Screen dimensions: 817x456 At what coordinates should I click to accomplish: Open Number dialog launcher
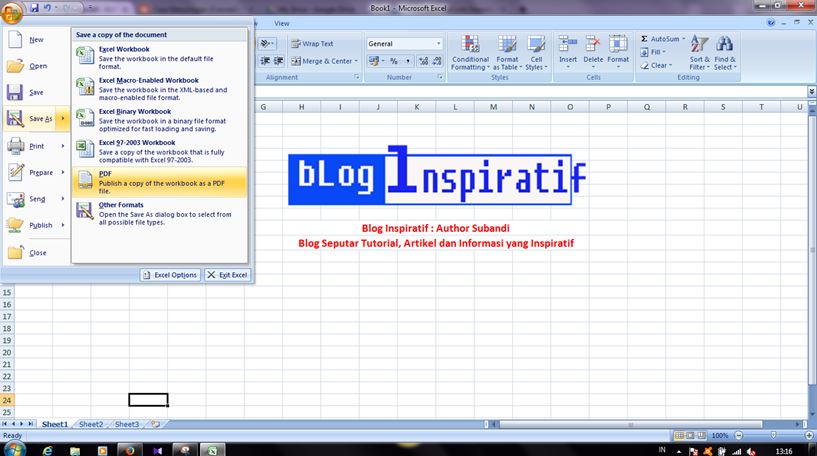click(x=440, y=77)
